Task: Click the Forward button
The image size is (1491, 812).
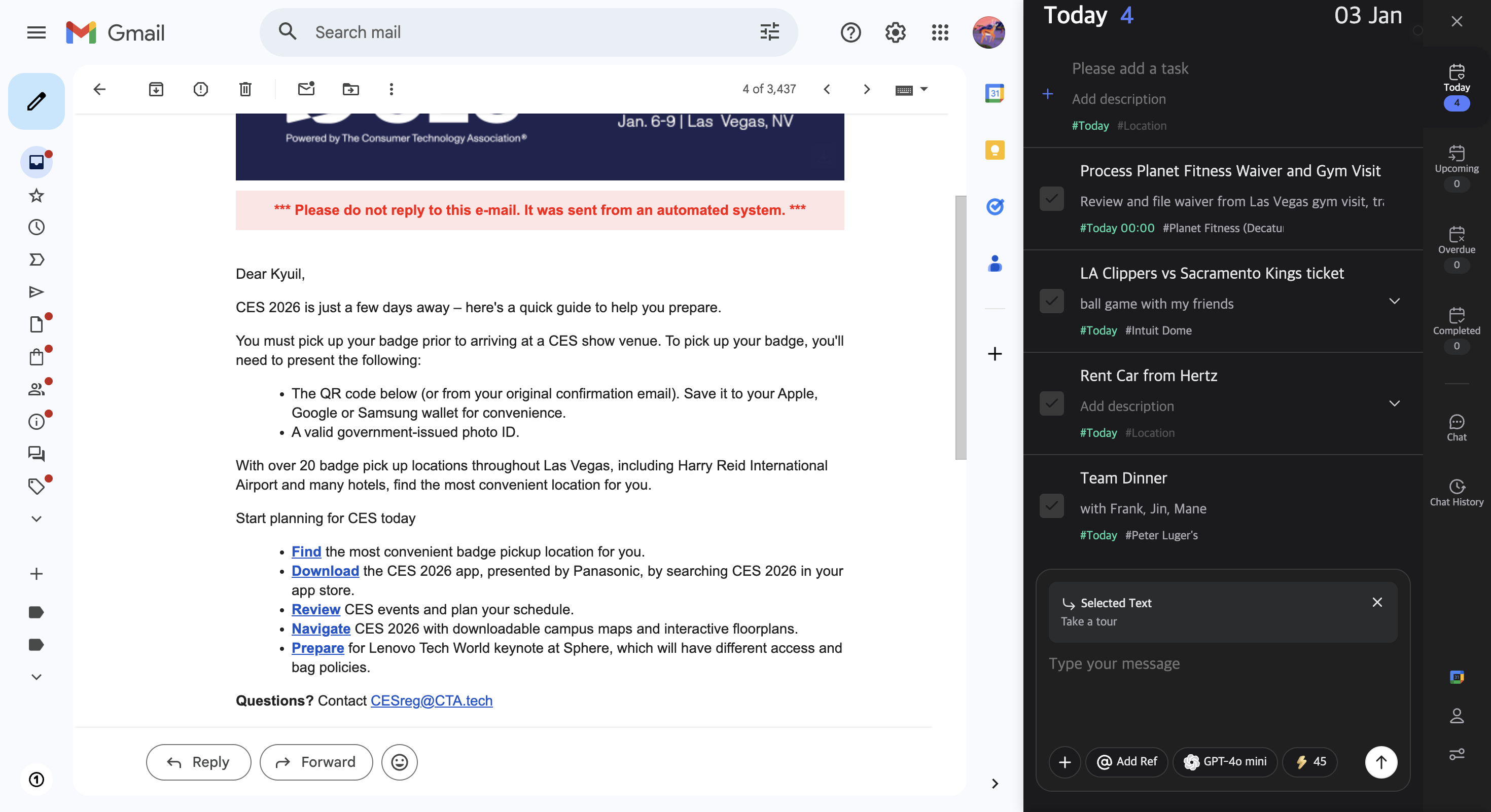Action: pos(316,762)
